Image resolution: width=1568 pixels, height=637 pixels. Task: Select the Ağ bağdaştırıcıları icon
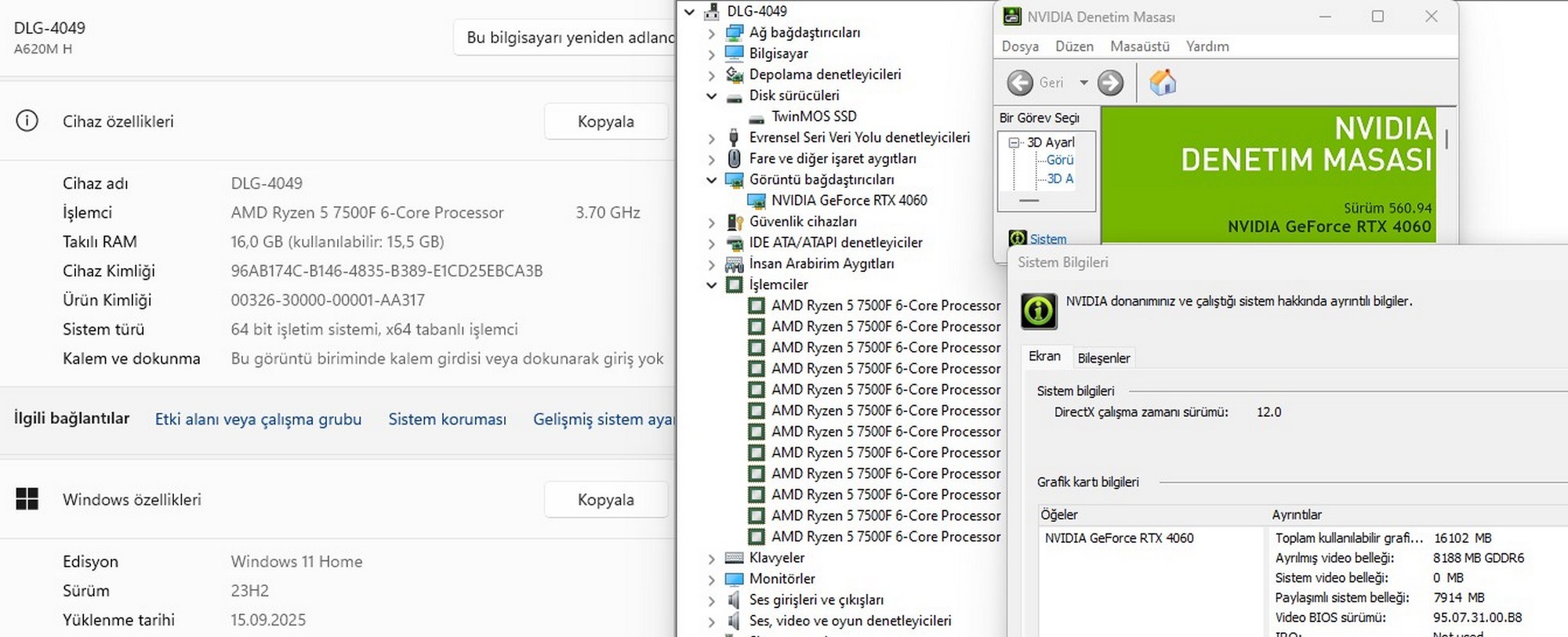pos(734,32)
